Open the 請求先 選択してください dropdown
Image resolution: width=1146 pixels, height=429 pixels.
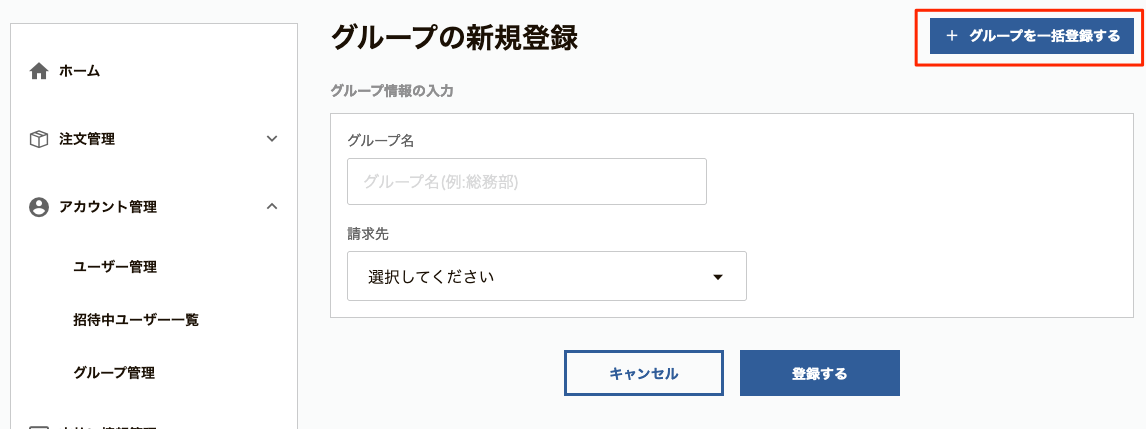coord(546,276)
